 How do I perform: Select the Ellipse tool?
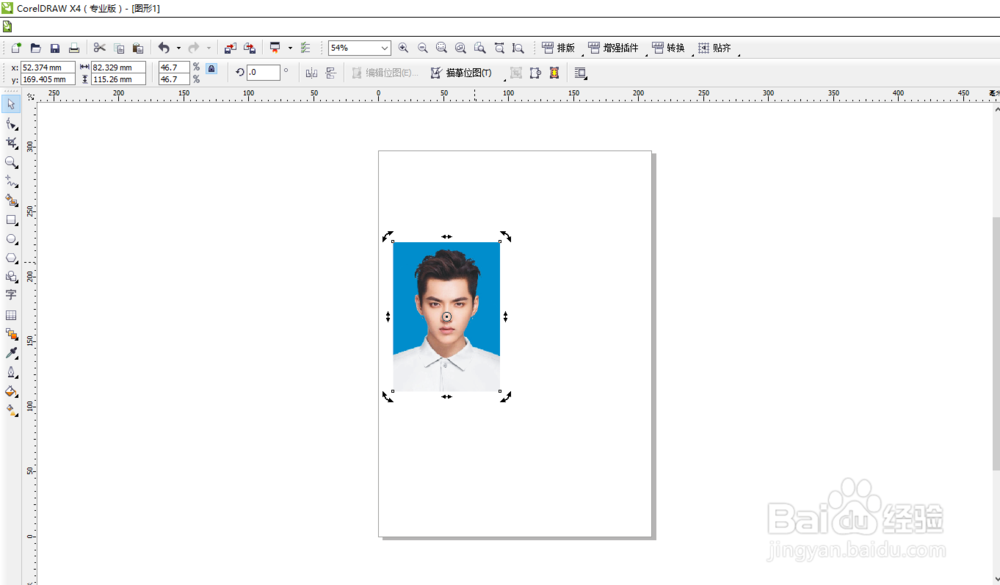click(x=11, y=239)
